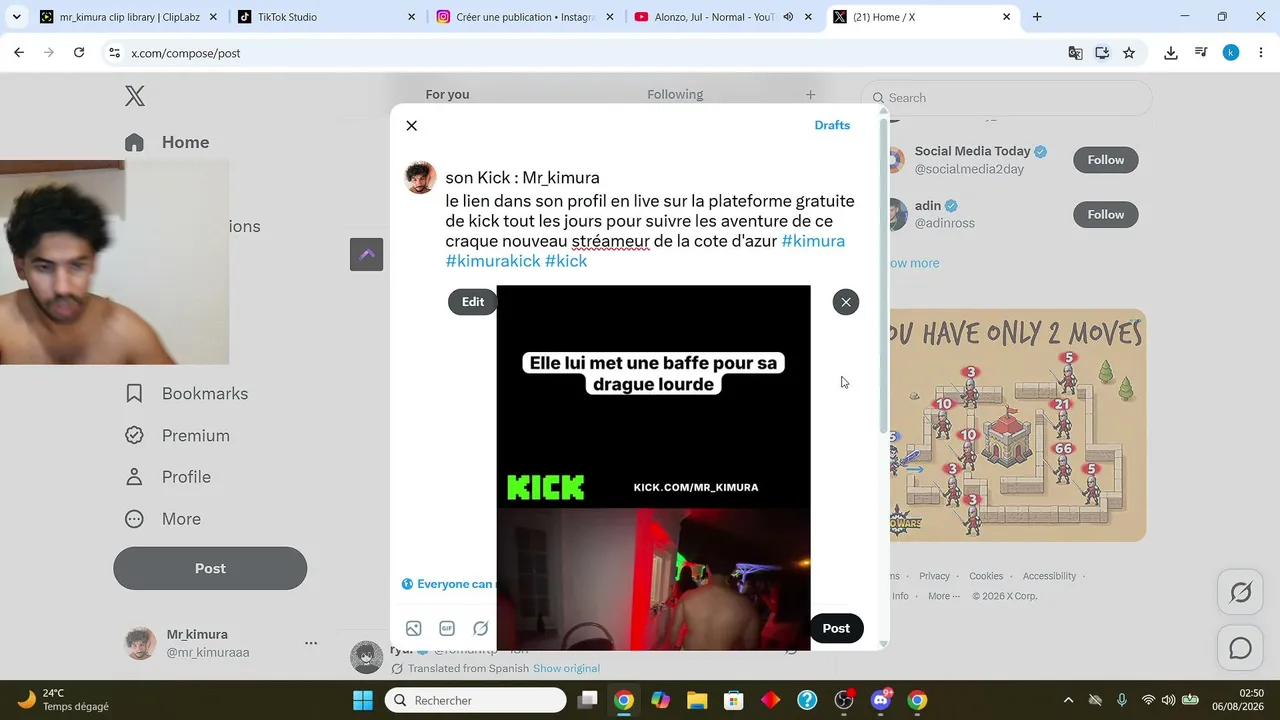1280x720 pixels.
Task: Click the #kimura hashtag in post text
Action: [x=813, y=241]
